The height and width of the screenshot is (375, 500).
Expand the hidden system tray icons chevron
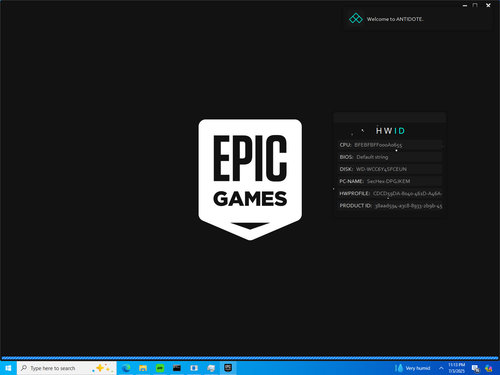(441, 368)
